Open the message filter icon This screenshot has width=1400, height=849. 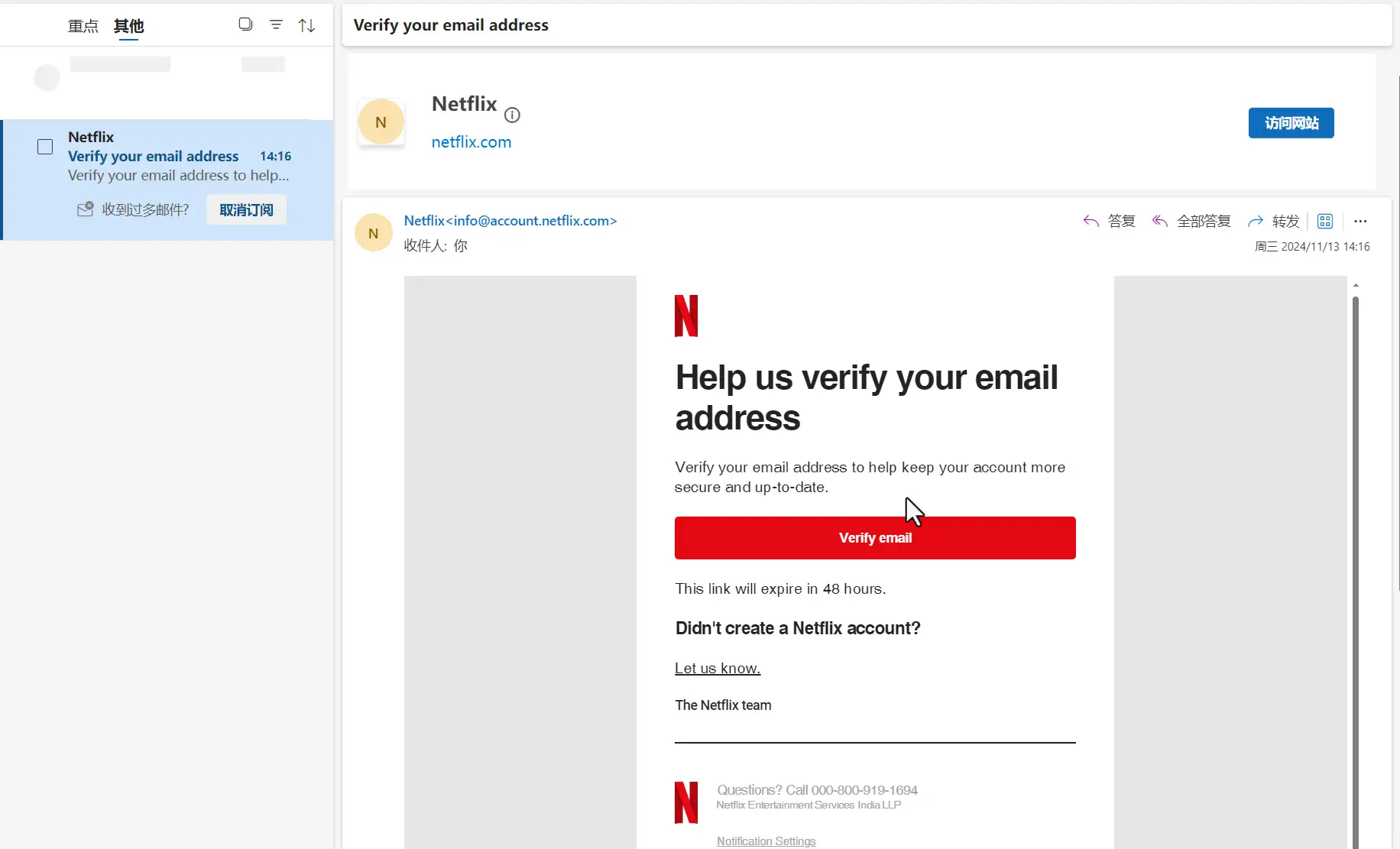point(276,25)
